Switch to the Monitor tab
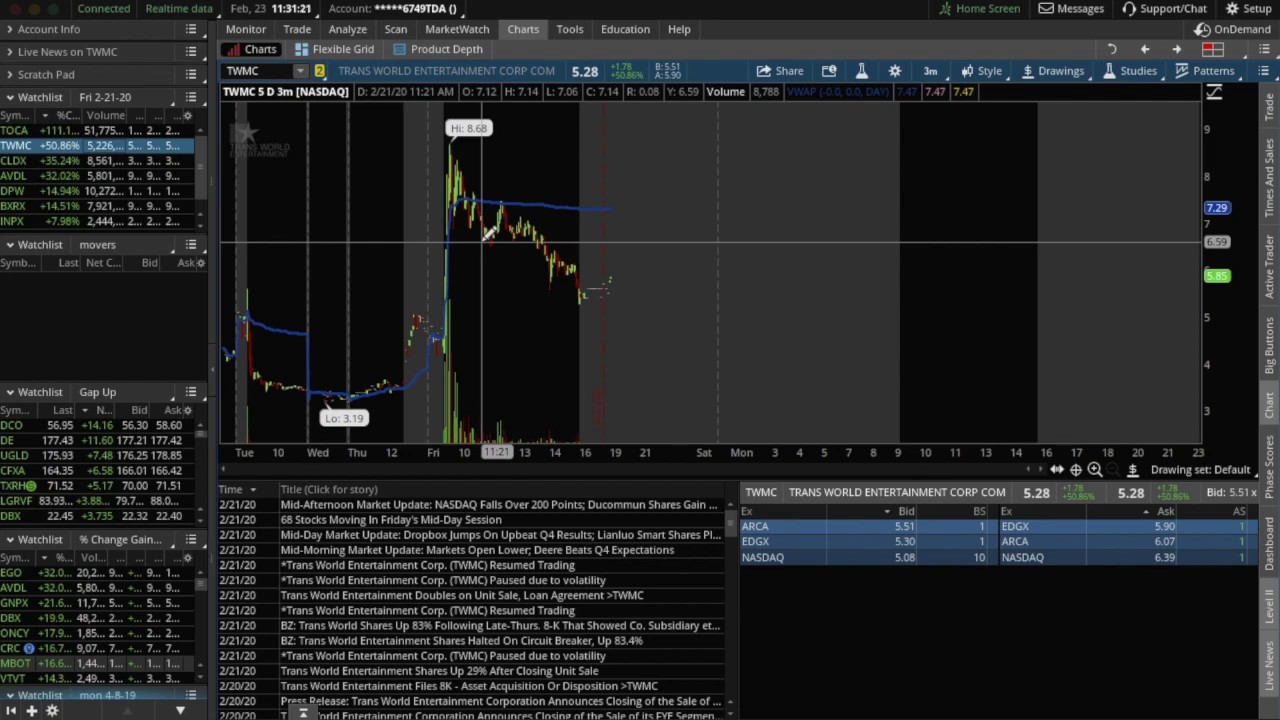The height and width of the screenshot is (720, 1280). 246,29
